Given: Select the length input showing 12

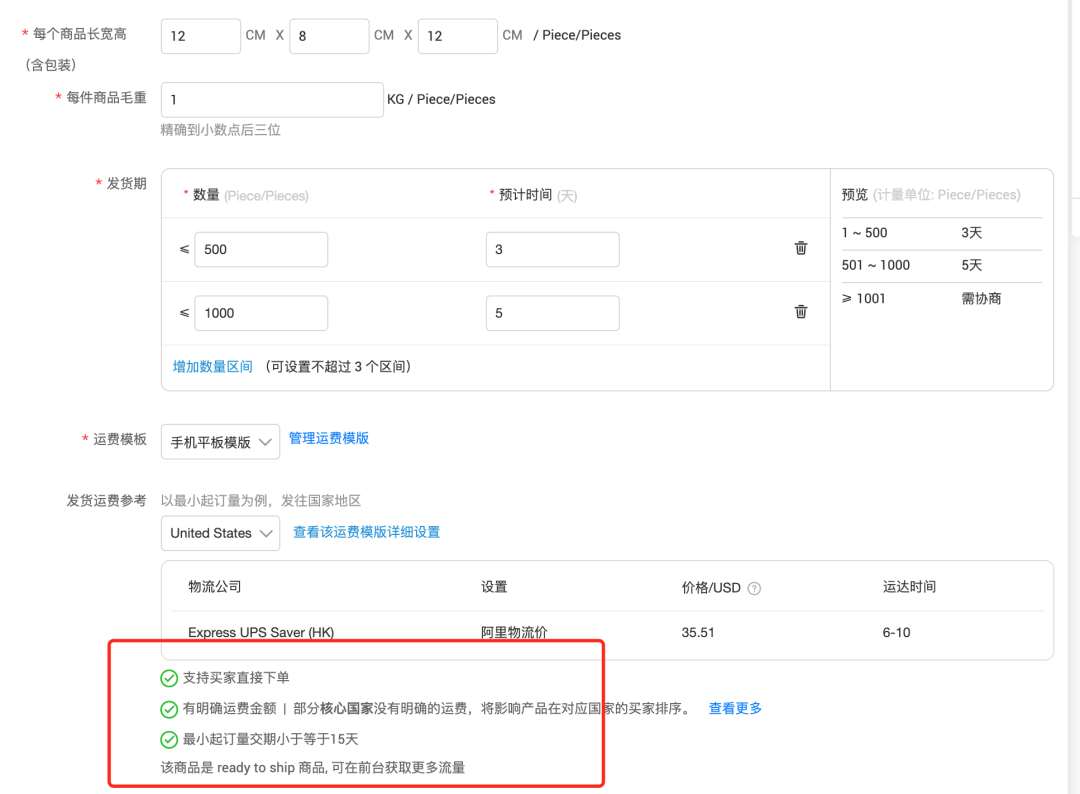Looking at the screenshot, I should tap(200, 35).
